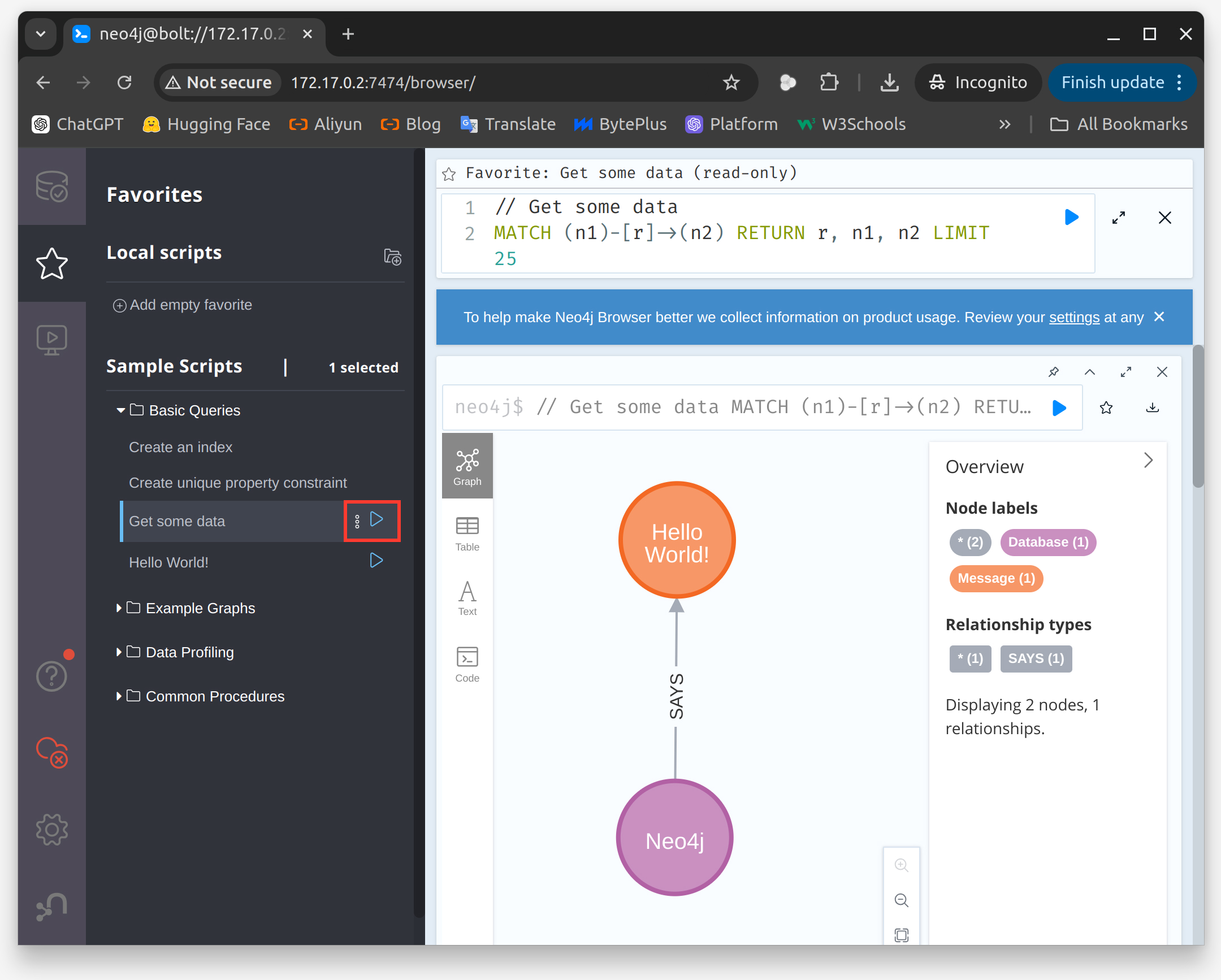Open the Favorites star sidebar icon
This screenshot has width=1221, height=980.
[51, 263]
